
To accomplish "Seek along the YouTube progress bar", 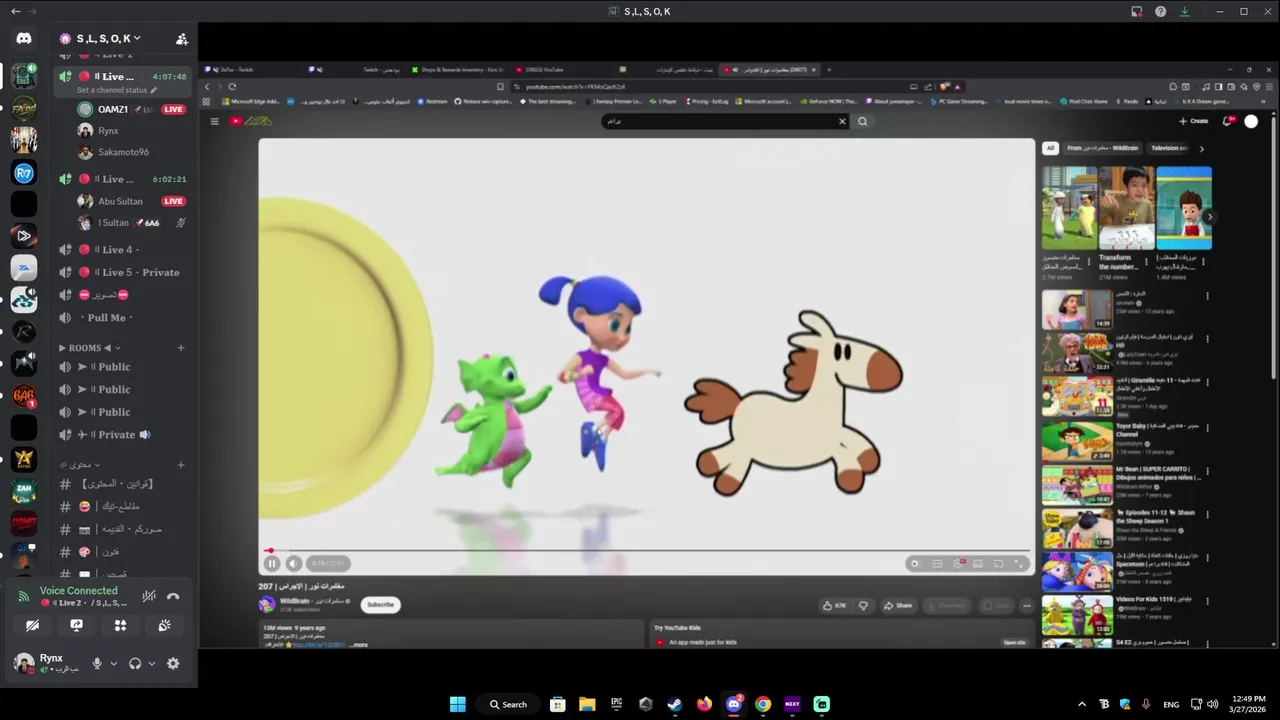I will click(647, 550).
